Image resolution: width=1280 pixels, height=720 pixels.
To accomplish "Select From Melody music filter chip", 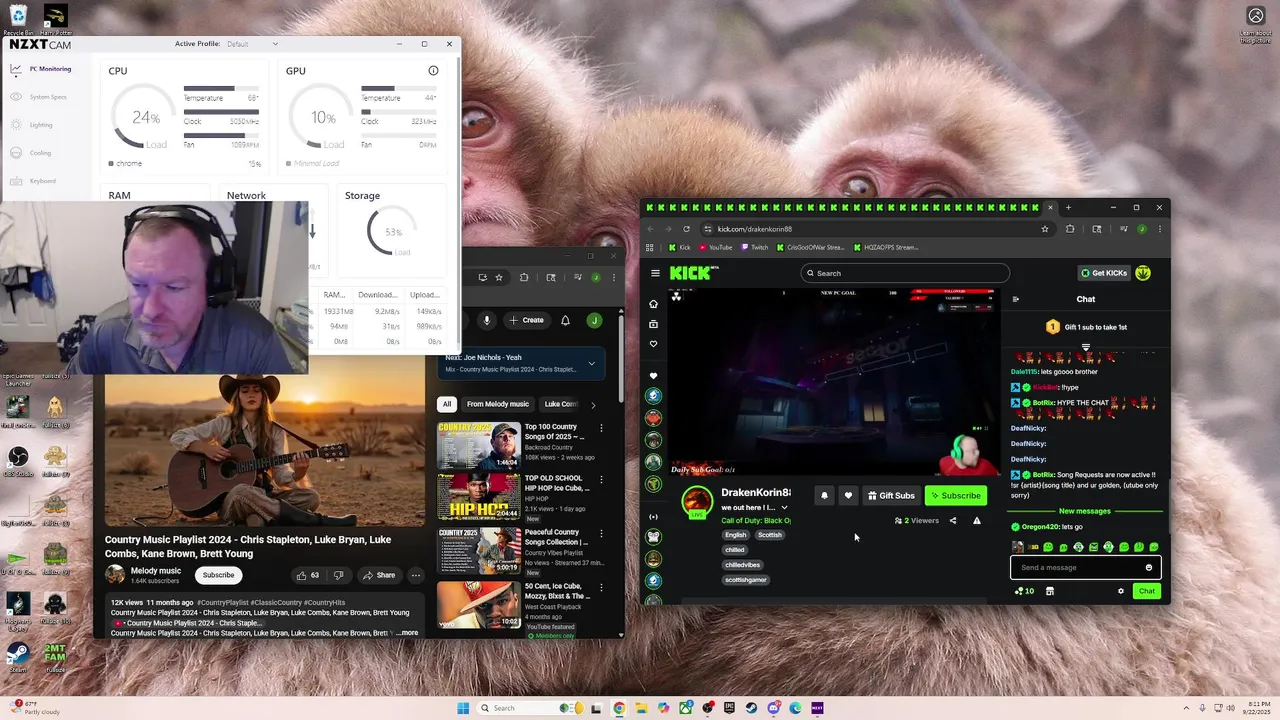I will click(x=498, y=404).
